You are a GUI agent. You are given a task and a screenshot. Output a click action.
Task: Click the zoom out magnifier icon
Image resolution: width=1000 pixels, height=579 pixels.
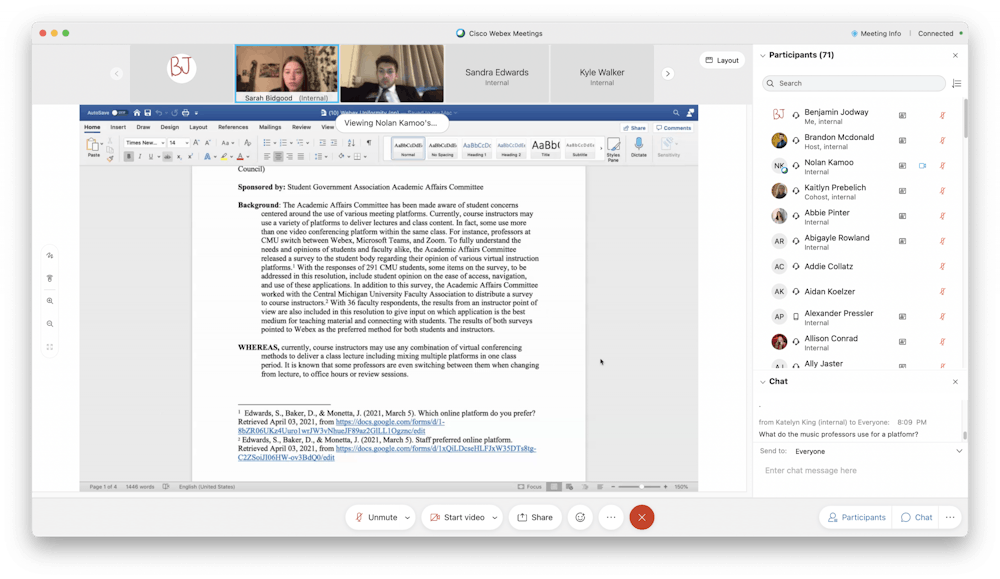pyautogui.click(x=50, y=324)
